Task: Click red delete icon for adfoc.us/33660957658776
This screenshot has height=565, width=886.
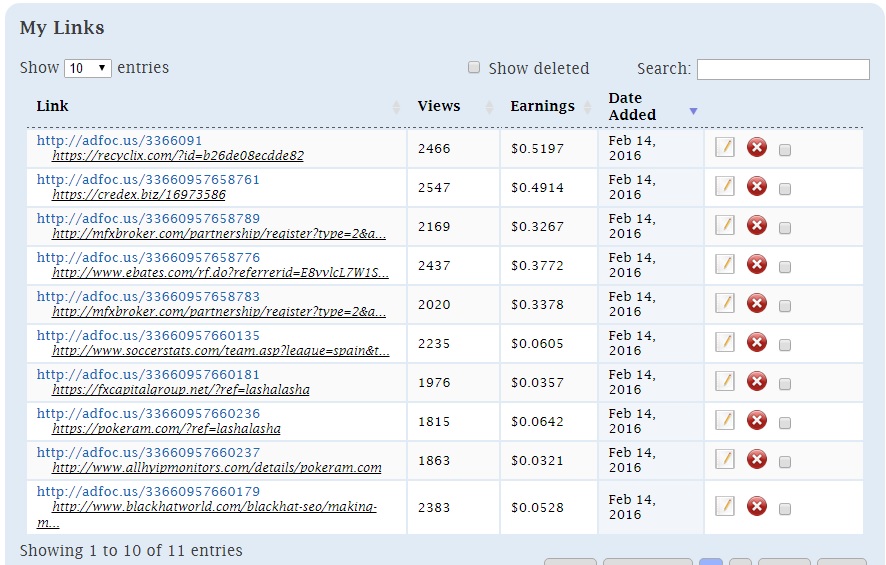Action: [x=757, y=265]
